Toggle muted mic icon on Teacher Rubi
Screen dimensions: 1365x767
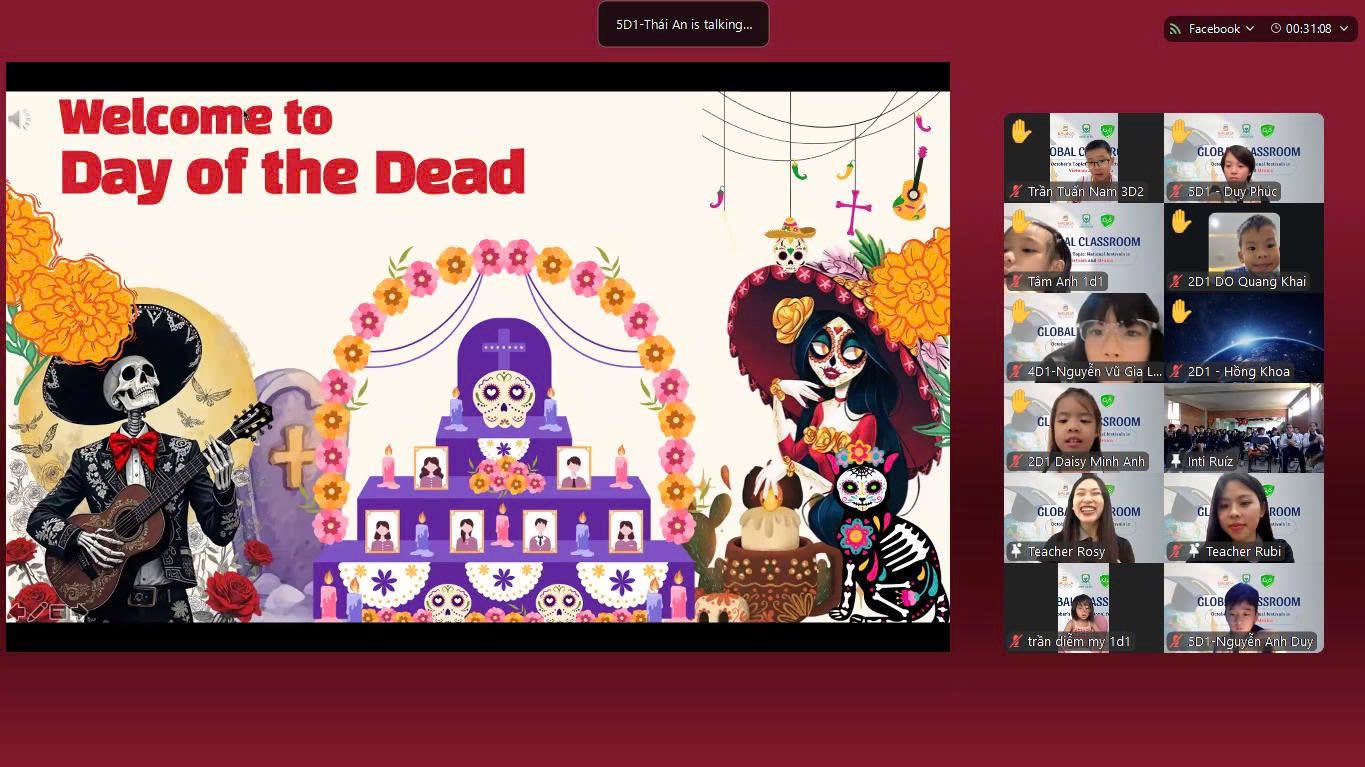(1176, 552)
